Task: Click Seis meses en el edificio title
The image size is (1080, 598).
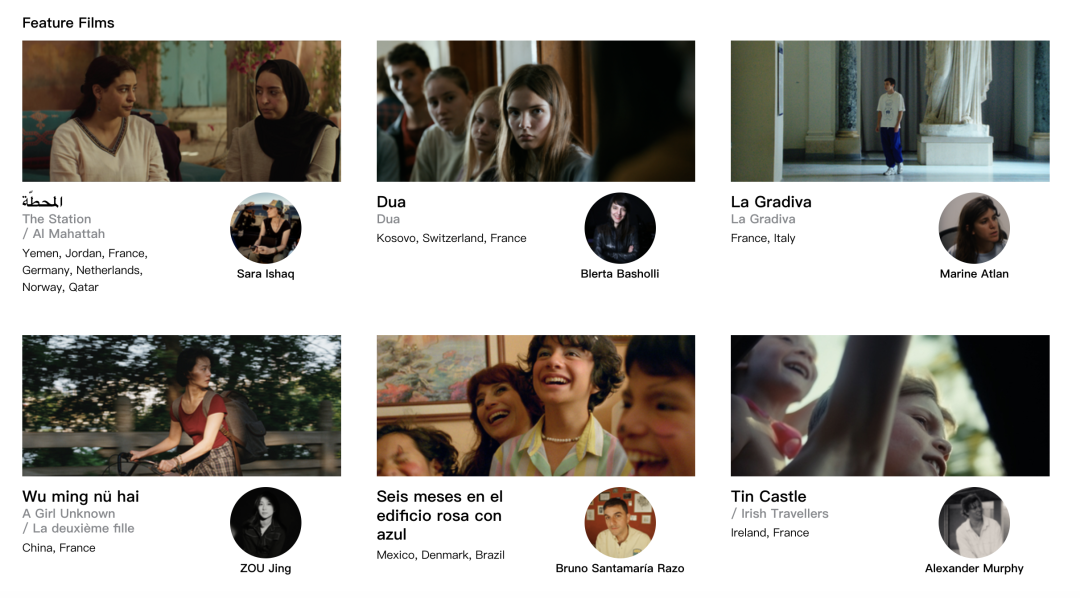Action: [x=439, y=515]
